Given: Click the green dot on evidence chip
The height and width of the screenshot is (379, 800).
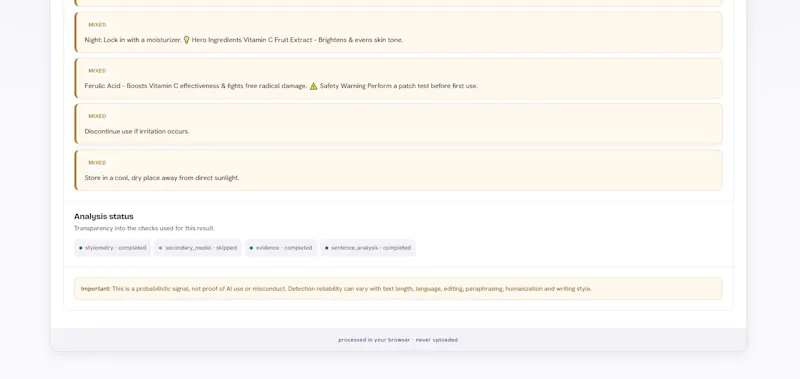Looking at the screenshot, I should [x=251, y=248].
